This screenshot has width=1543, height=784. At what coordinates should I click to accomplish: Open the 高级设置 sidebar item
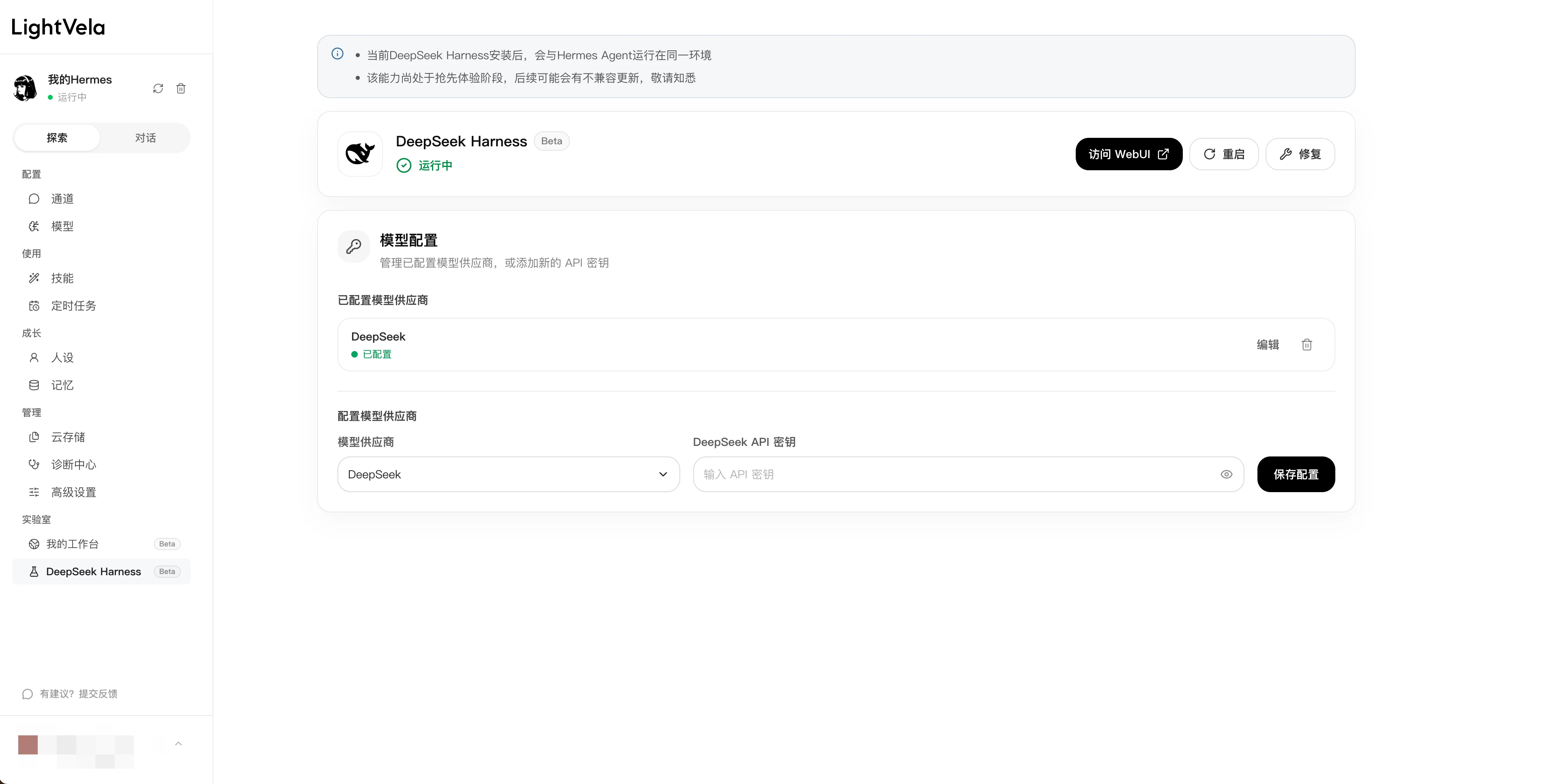click(101, 493)
